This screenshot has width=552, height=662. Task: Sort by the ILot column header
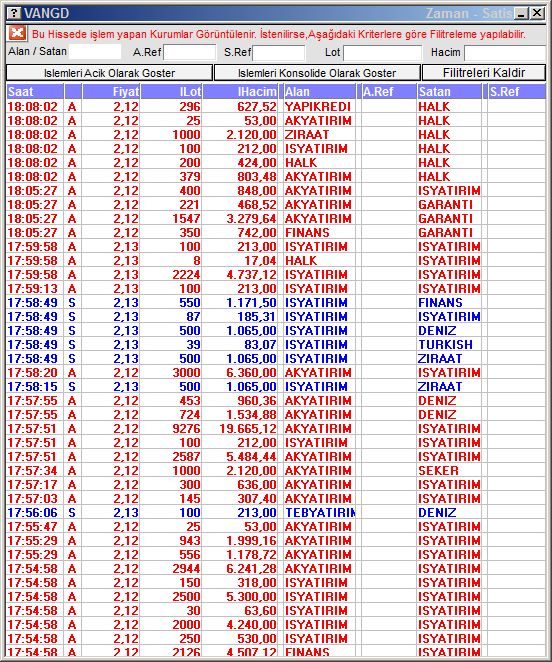(171, 92)
